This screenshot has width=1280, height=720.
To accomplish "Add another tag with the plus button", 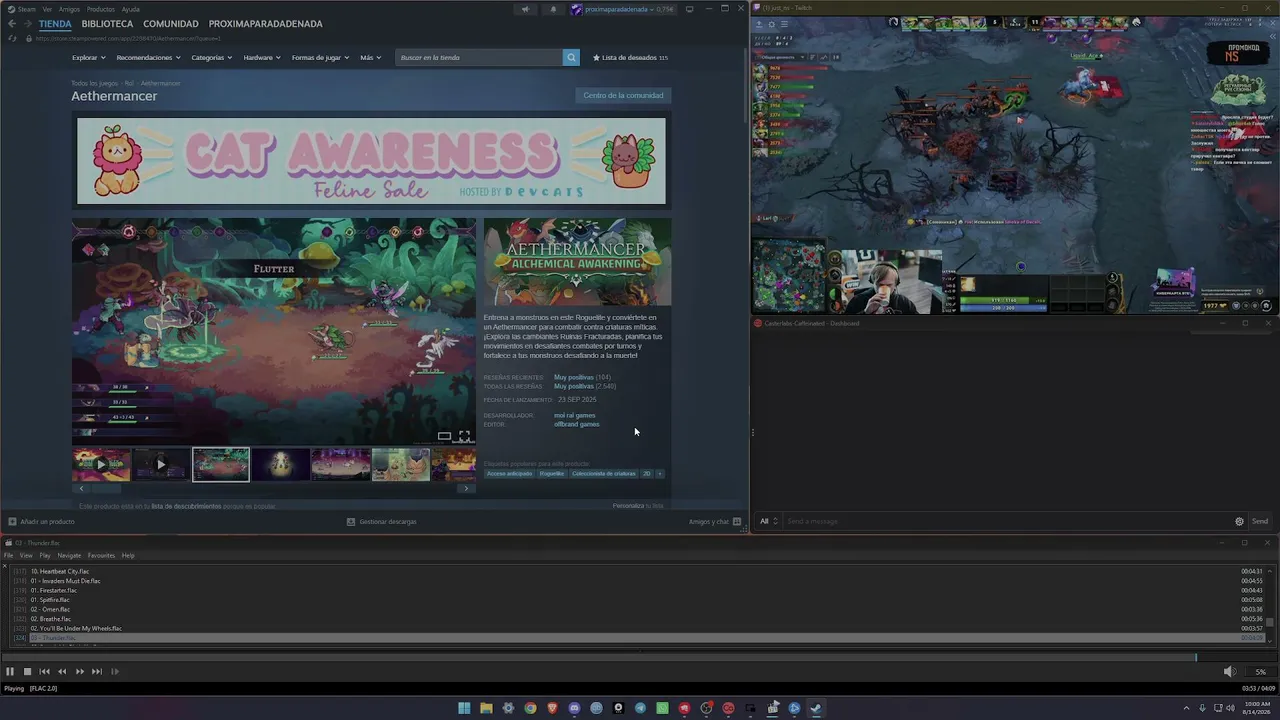I will (x=659, y=474).
